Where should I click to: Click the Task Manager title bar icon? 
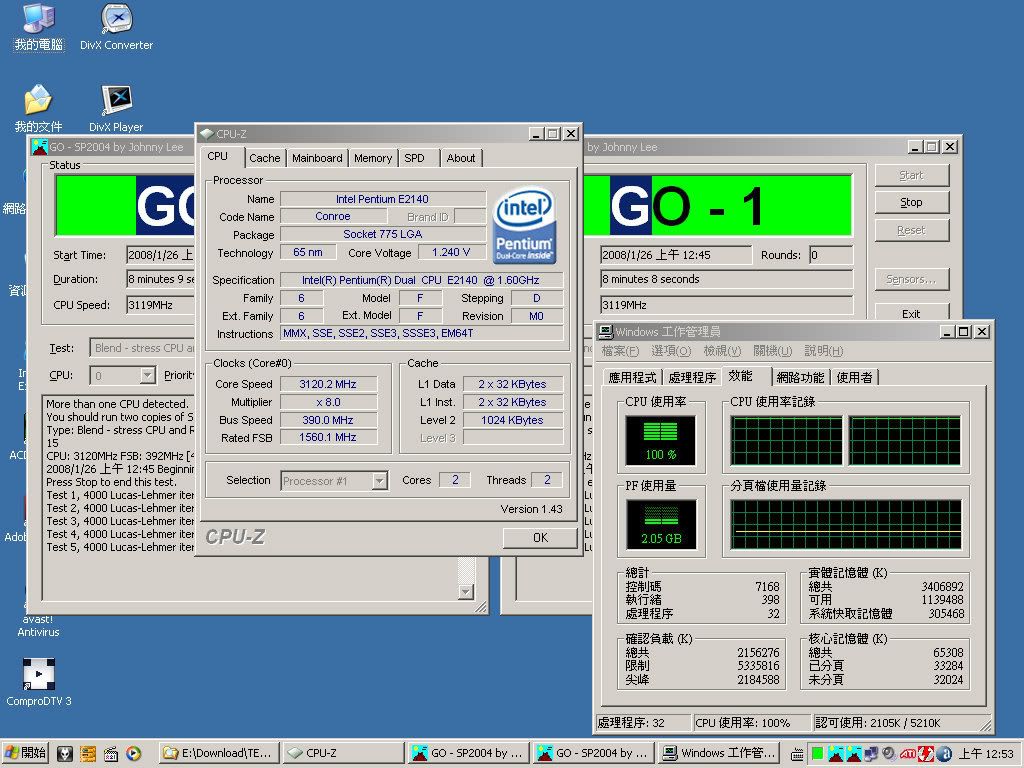pyautogui.click(x=605, y=332)
